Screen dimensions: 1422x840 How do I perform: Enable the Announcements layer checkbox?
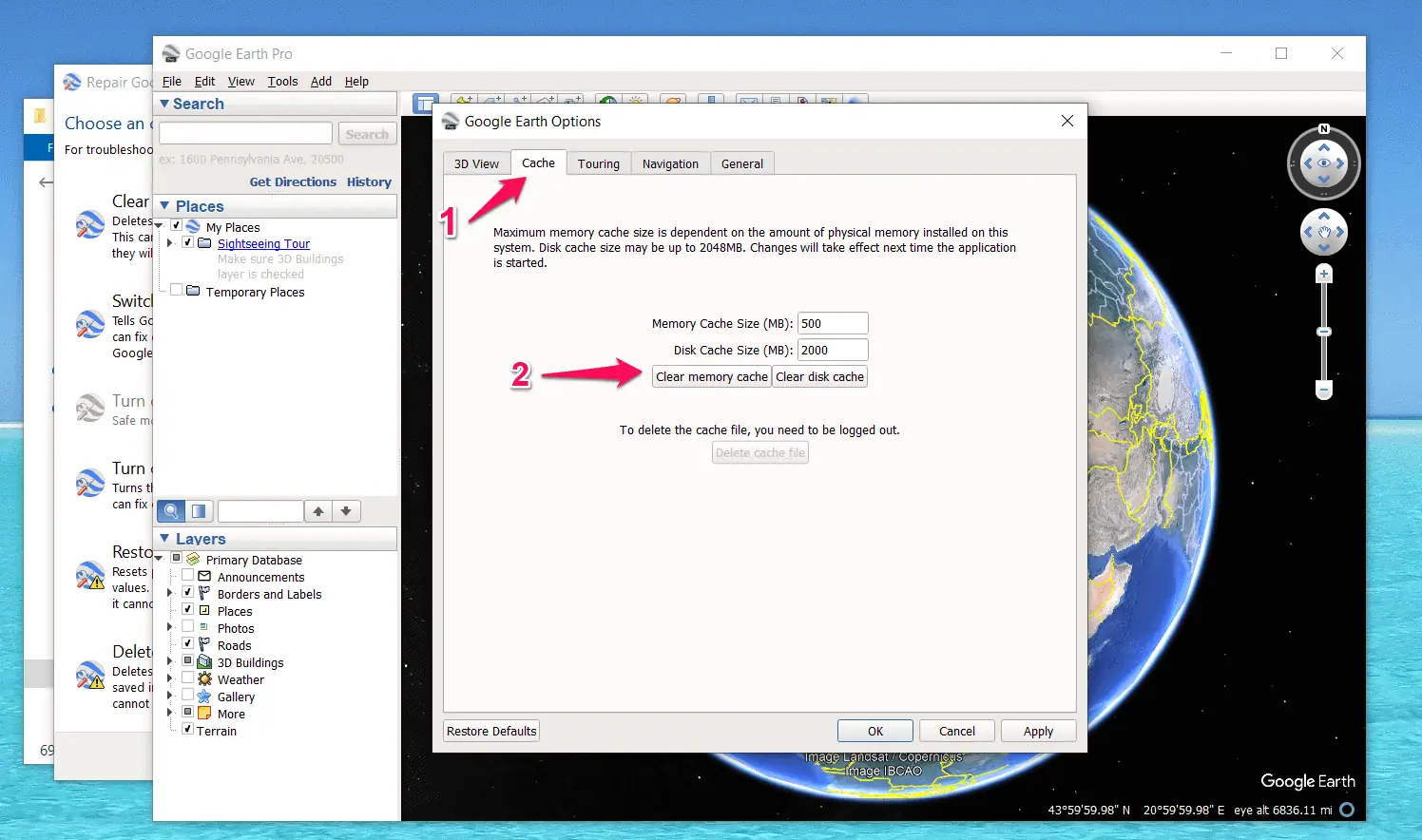coord(187,576)
